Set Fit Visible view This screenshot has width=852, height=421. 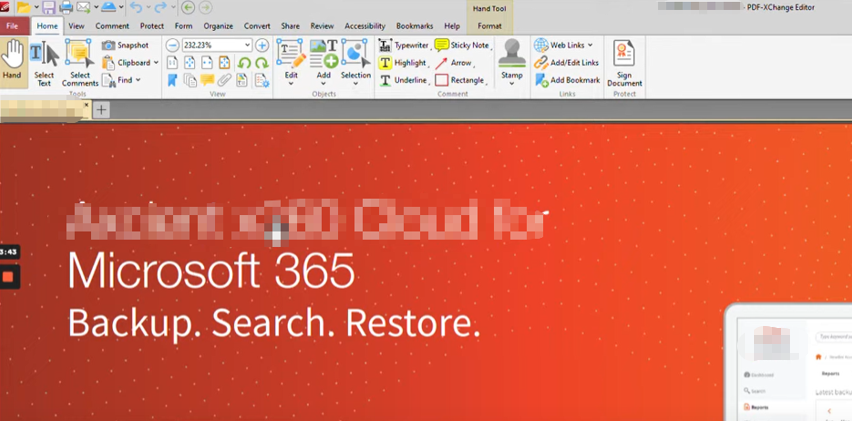pos(224,62)
